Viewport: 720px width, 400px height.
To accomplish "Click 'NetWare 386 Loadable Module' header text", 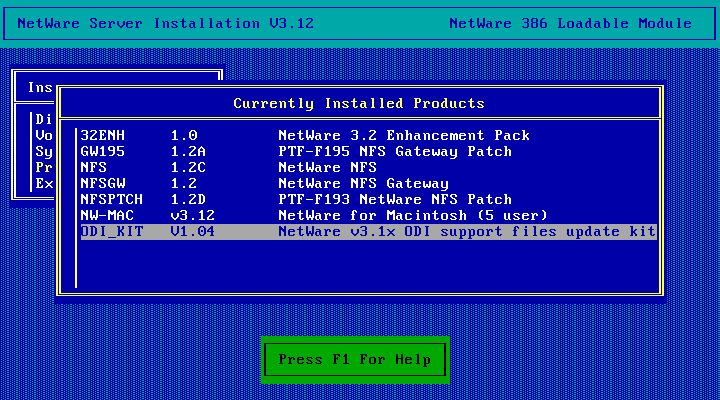I will point(570,23).
